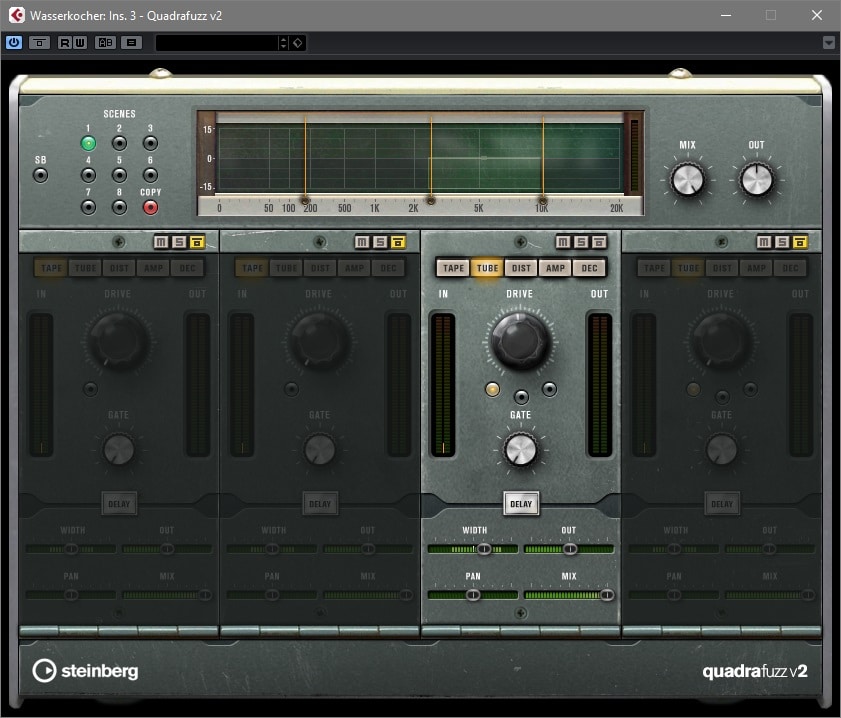Open the functions menu arrow at toolbar's right end
Screen dimensions: 841x718
[x=829, y=43]
